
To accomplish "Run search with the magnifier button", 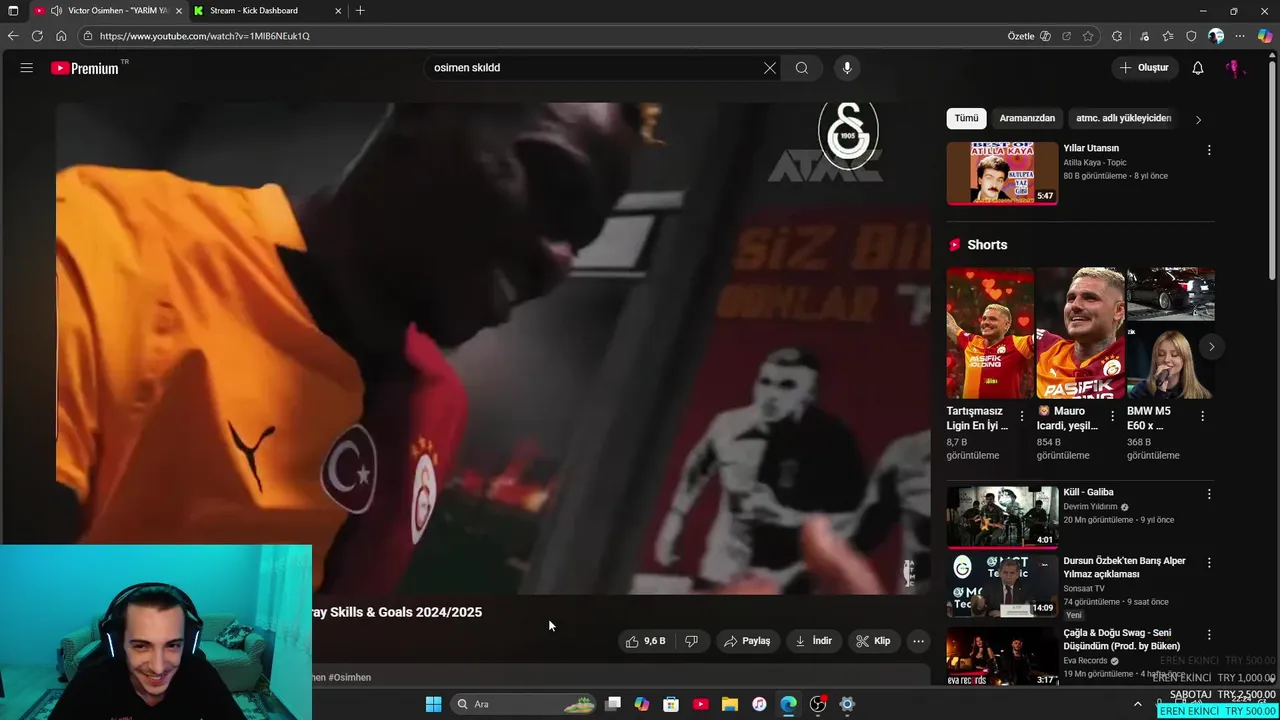I will click(802, 68).
